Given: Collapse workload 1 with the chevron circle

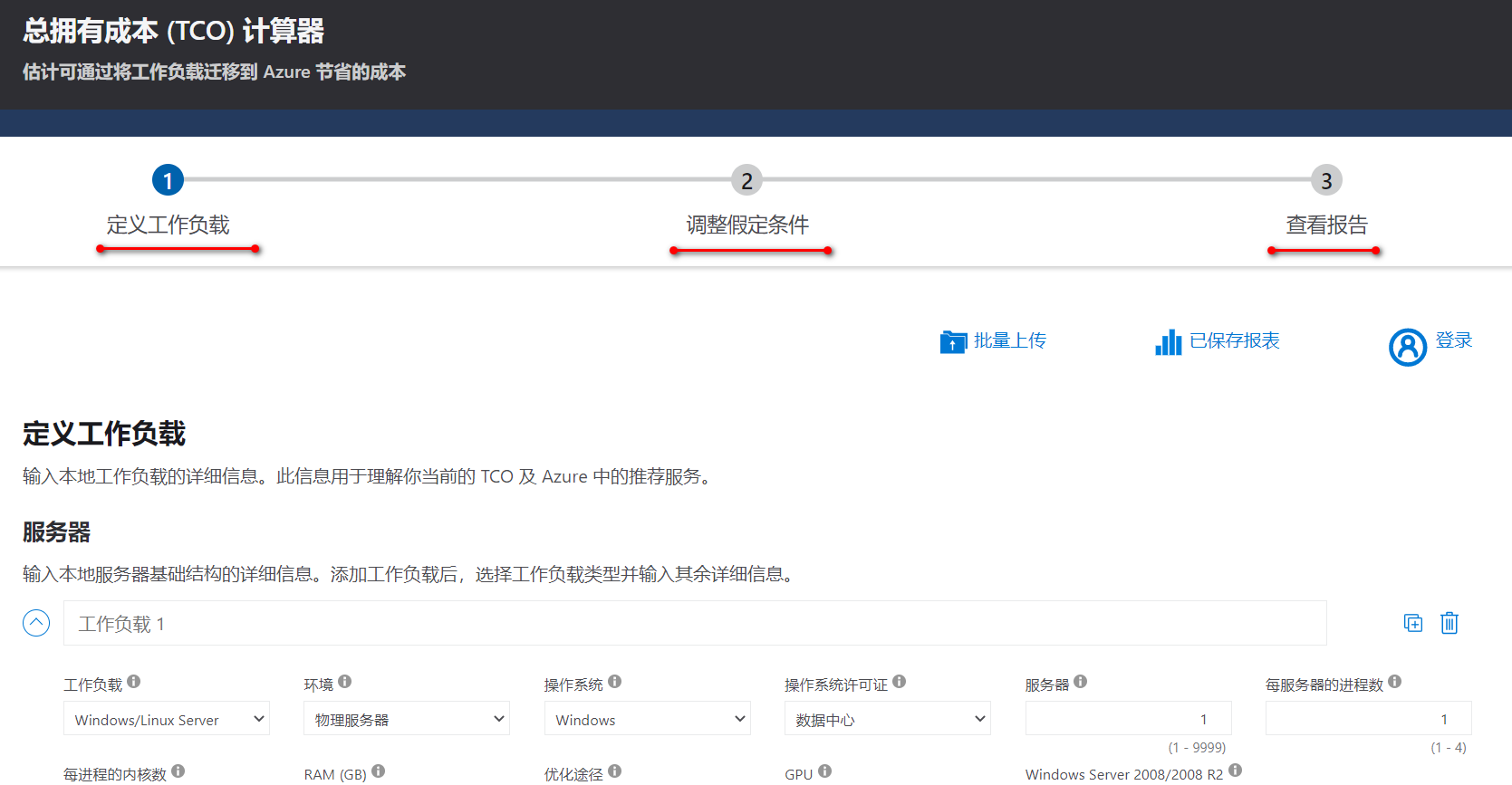Looking at the screenshot, I should (x=36, y=623).
